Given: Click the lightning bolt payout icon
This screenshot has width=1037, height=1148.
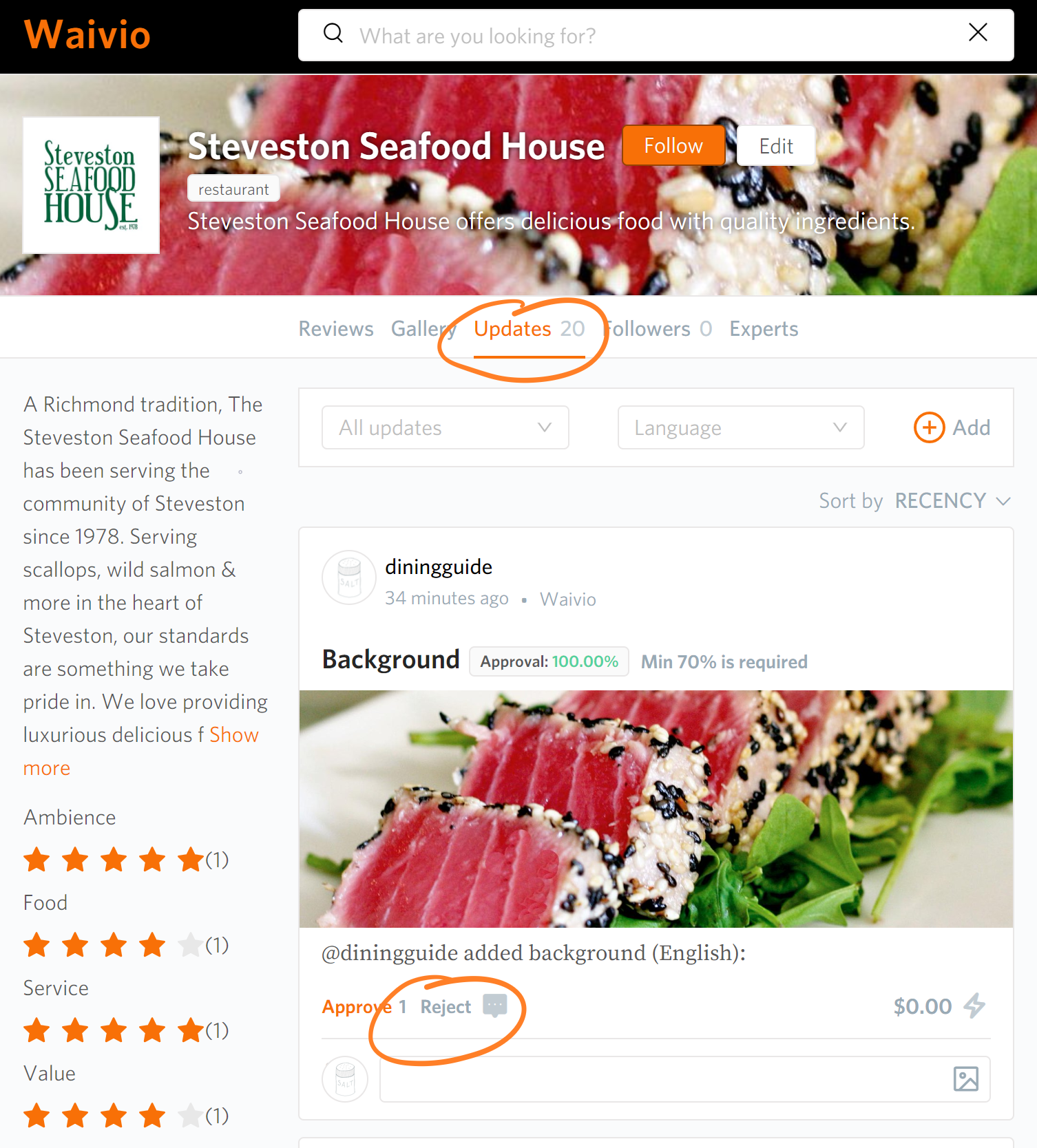Looking at the screenshot, I should click(x=974, y=1006).
